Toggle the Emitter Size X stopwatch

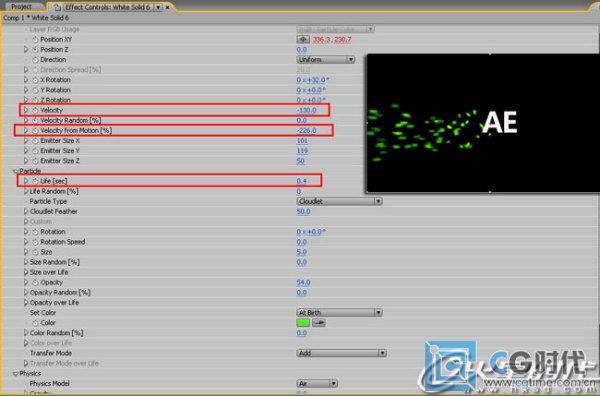pos(35,141)
